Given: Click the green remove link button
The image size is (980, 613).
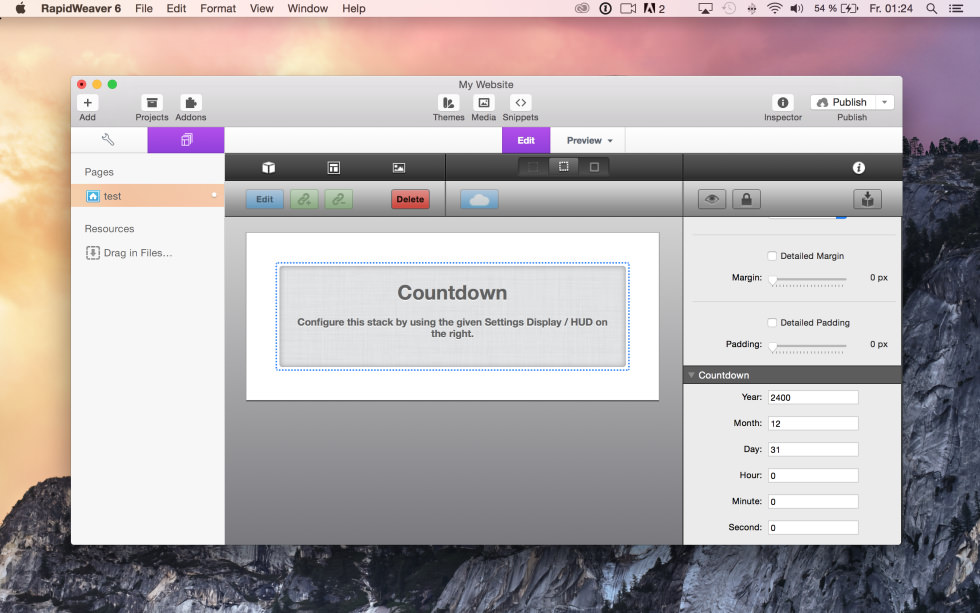Looking at the screenshot, I should tap(339, 199).
